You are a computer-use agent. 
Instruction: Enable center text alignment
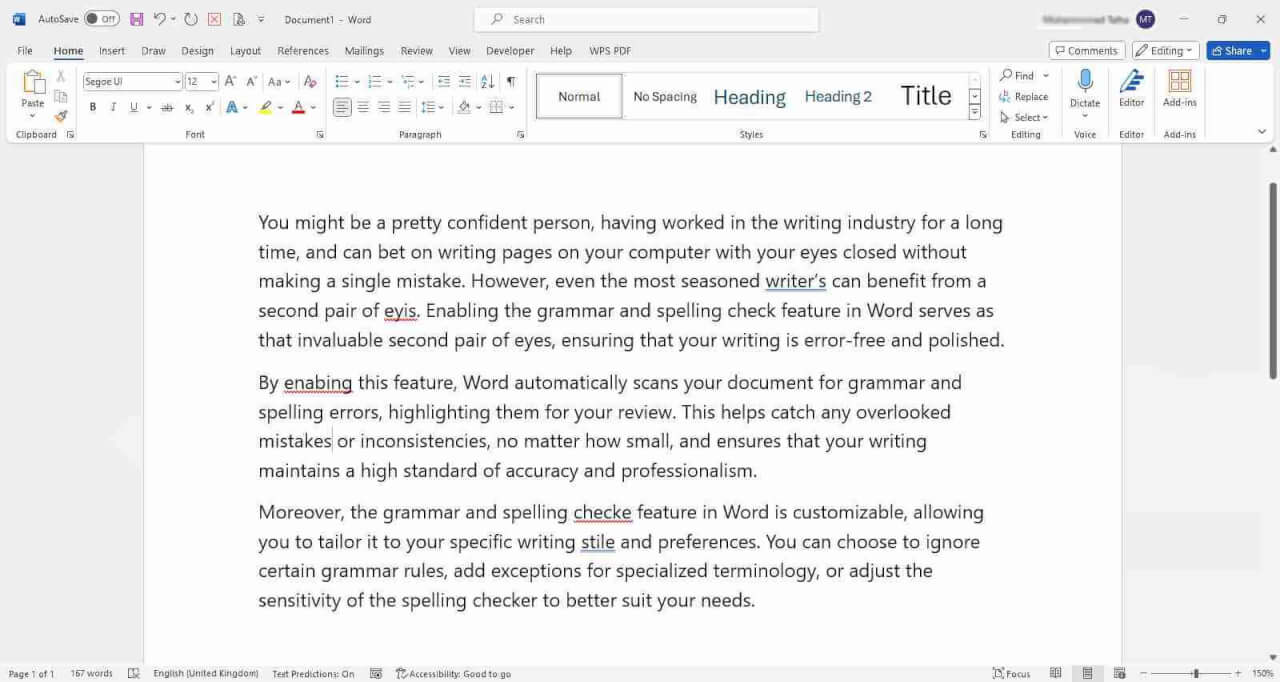click(363, 107)
